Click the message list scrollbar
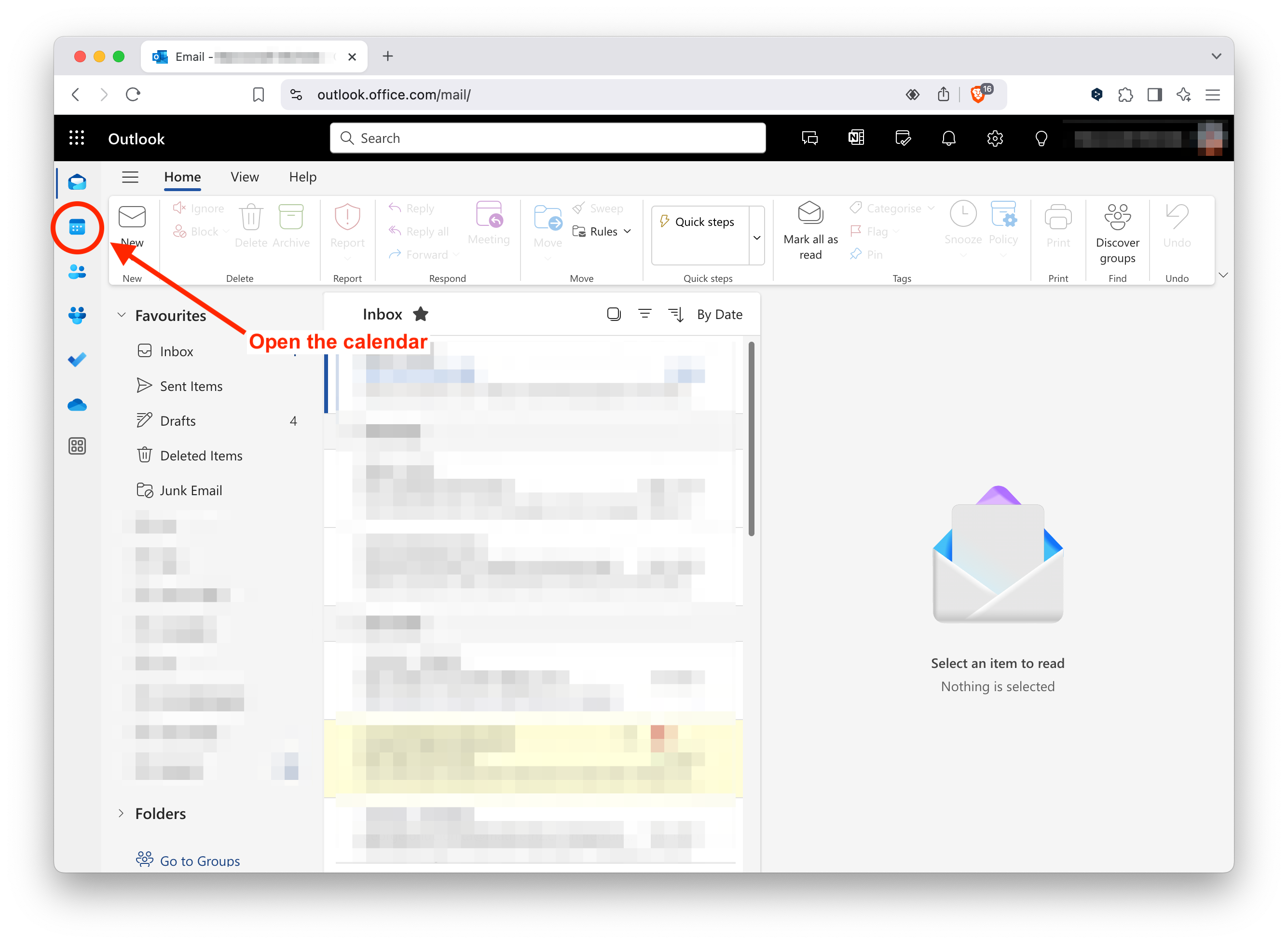The width and height of the screenshot is (1288, 944). pos(751,438)
